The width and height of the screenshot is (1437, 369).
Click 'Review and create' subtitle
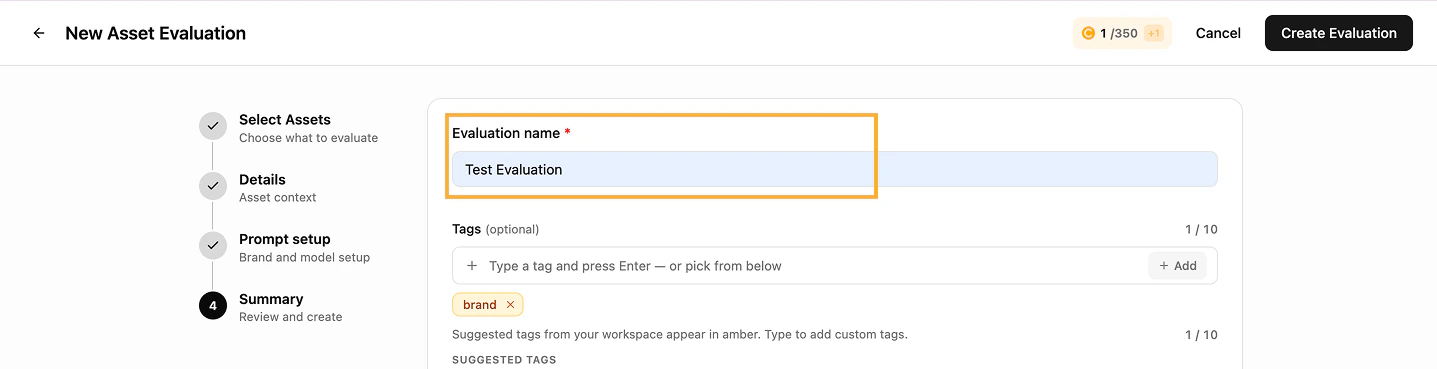(290, 317)
